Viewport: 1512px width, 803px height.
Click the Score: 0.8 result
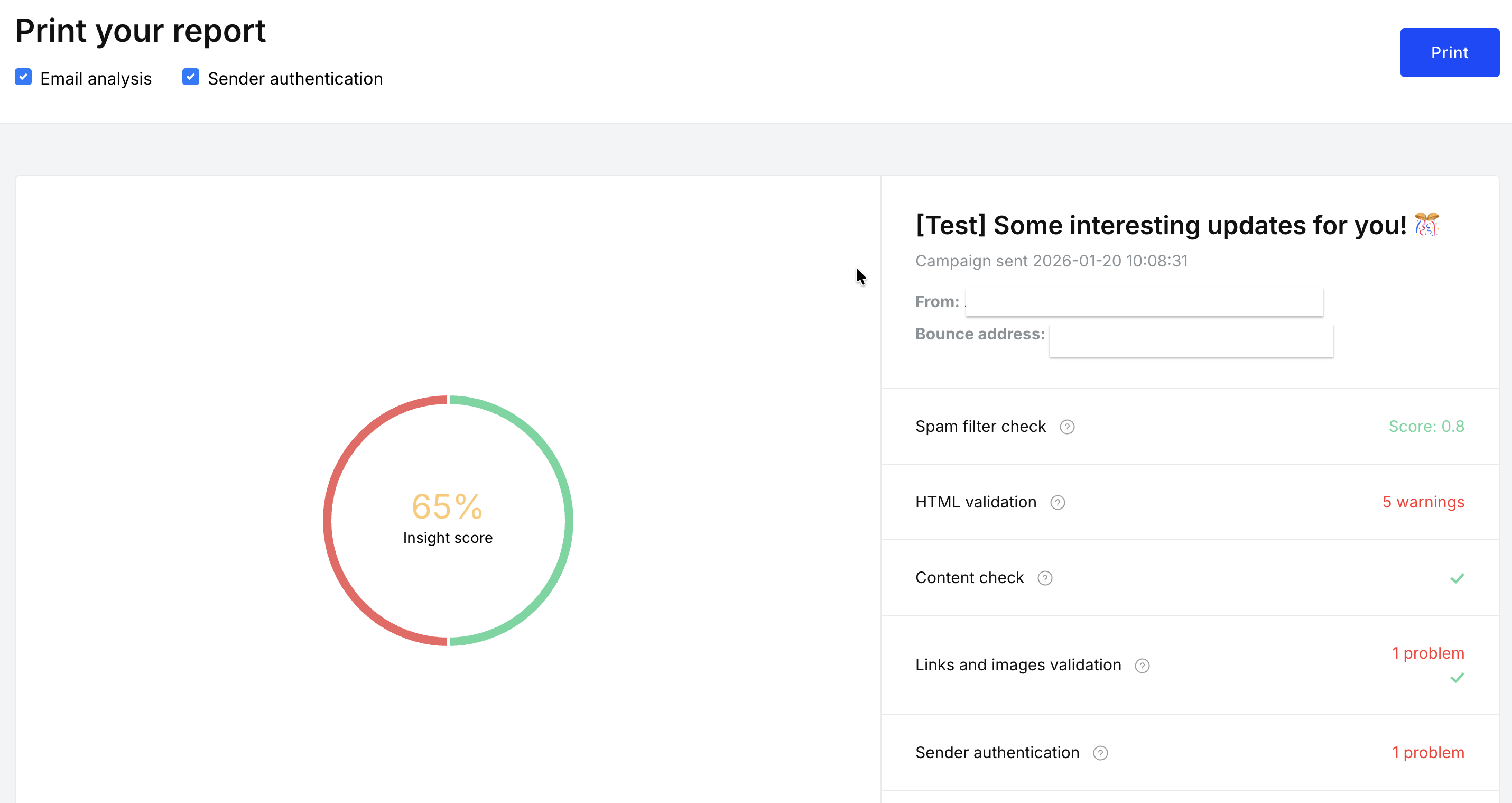(x=1426, y=427)
